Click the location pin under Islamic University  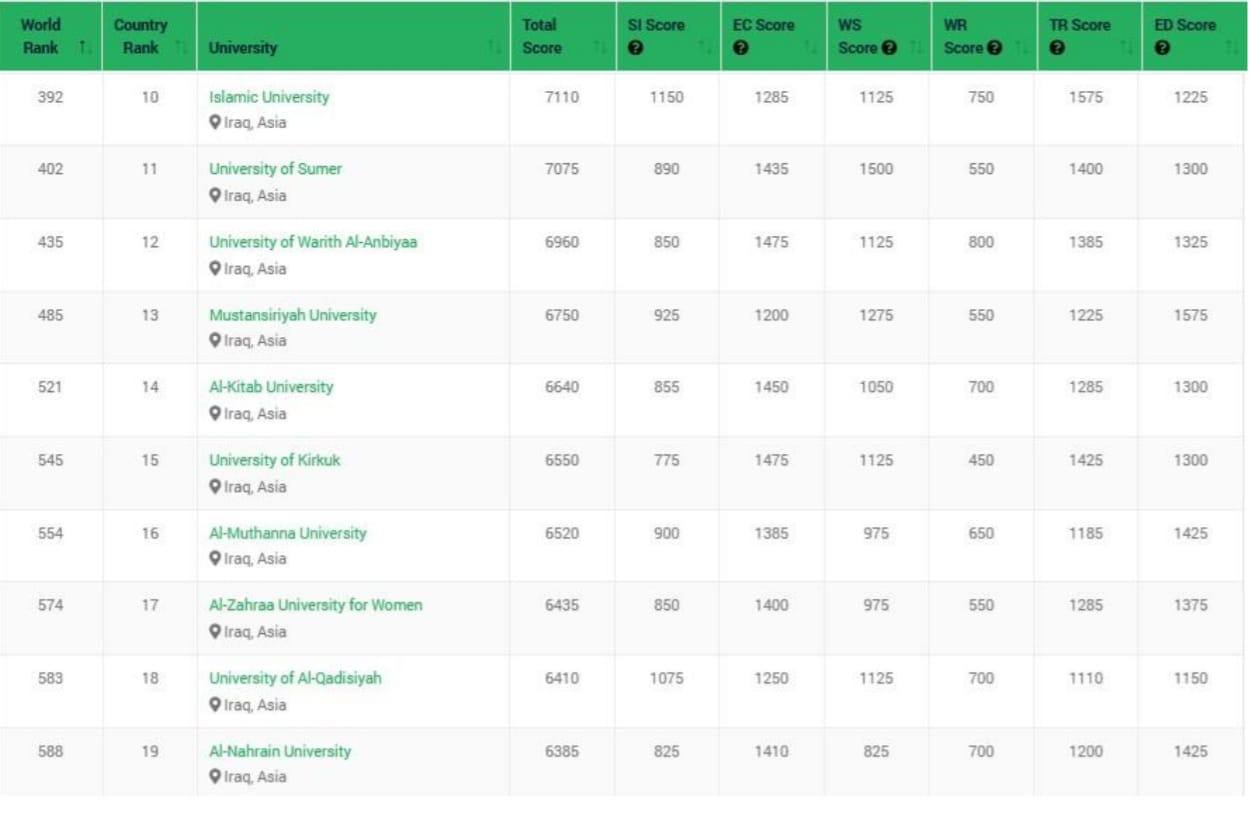[214, 123]
